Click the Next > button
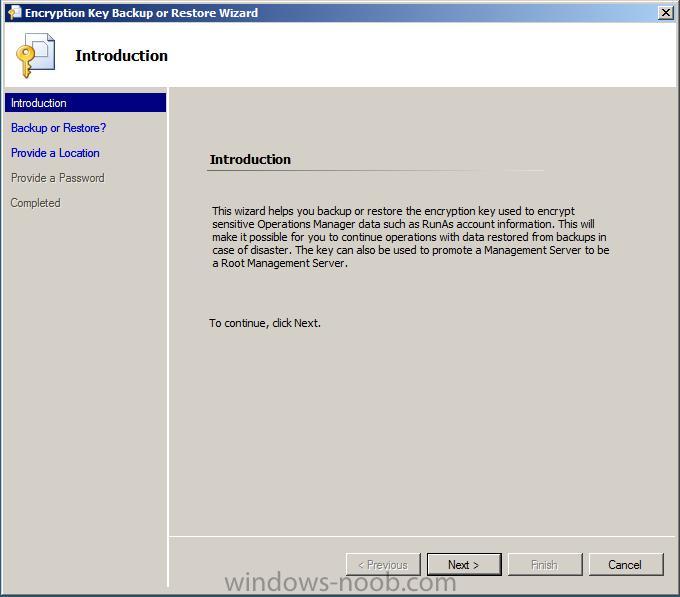The height and width of the screenshot is (597, 680). [464, 564]
